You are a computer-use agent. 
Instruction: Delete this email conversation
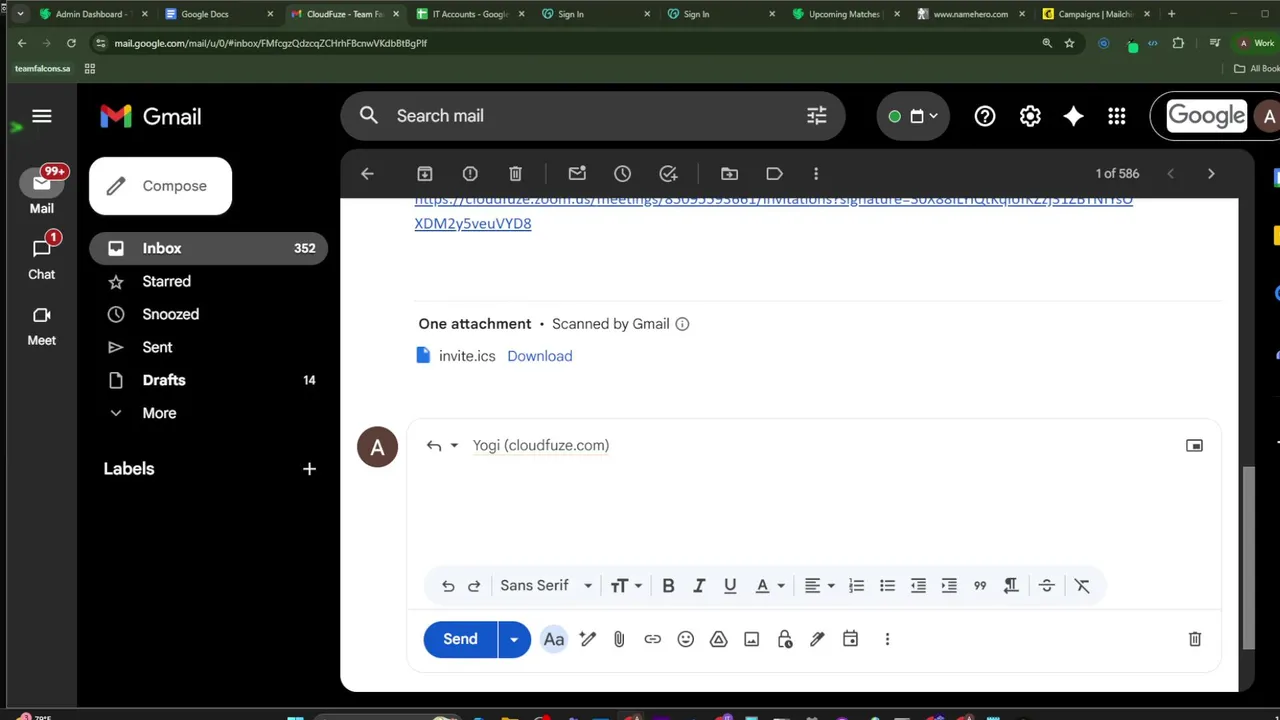(x=515, y=174)
